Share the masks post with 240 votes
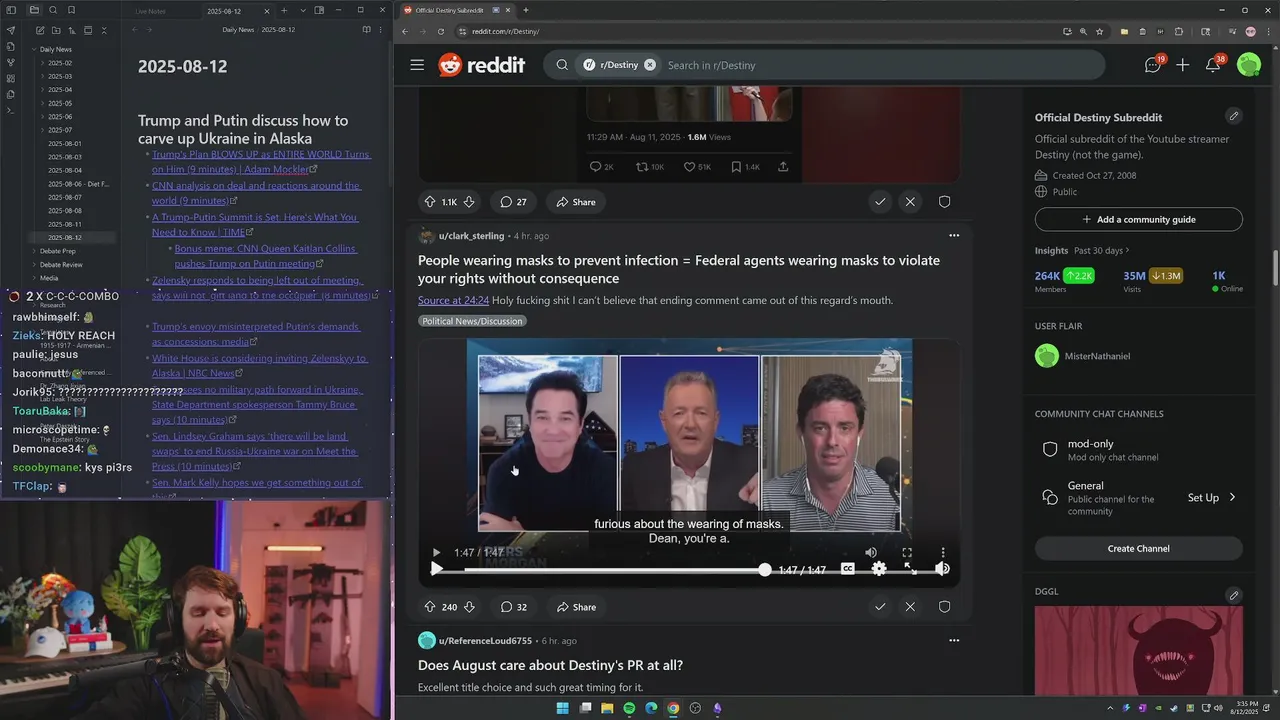 (x=576, y=607)
